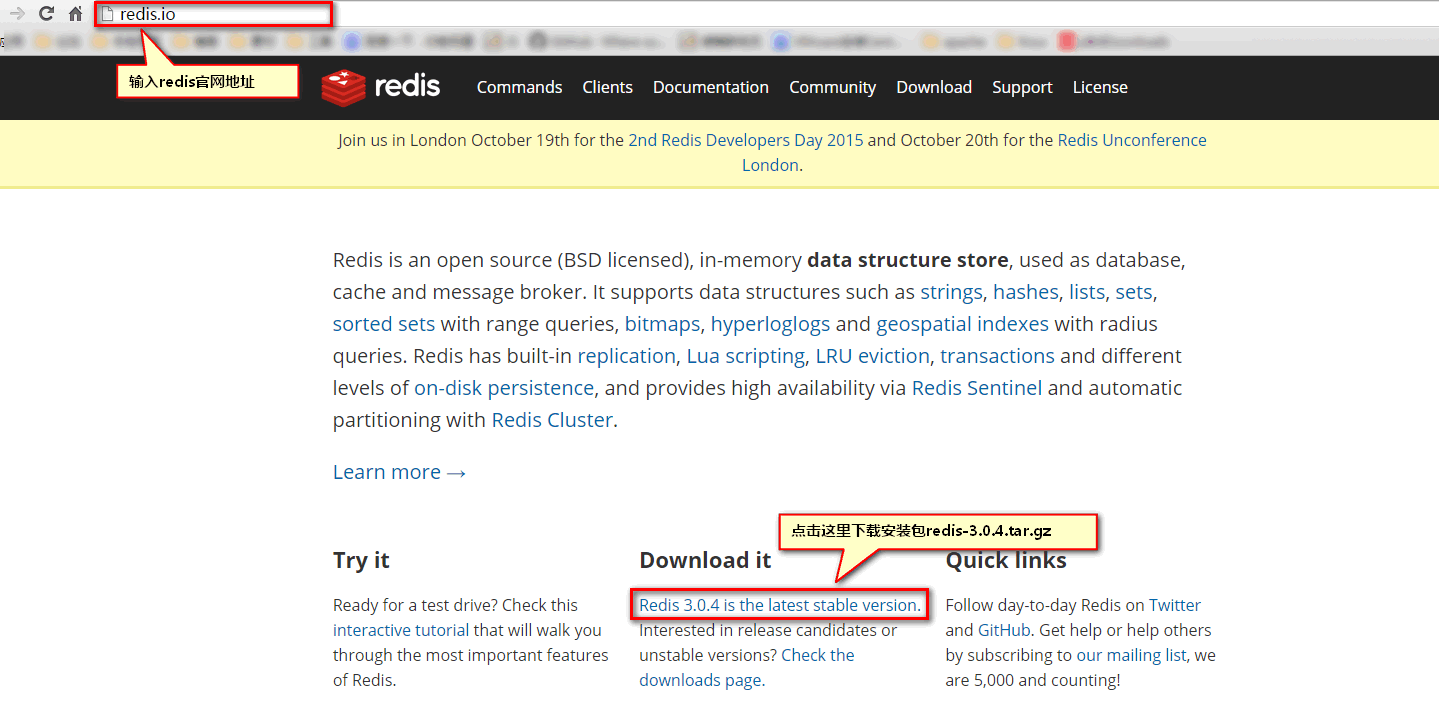Follow the bitmaps link
Screen dimensions: 1439x718
tap(662, 324)
